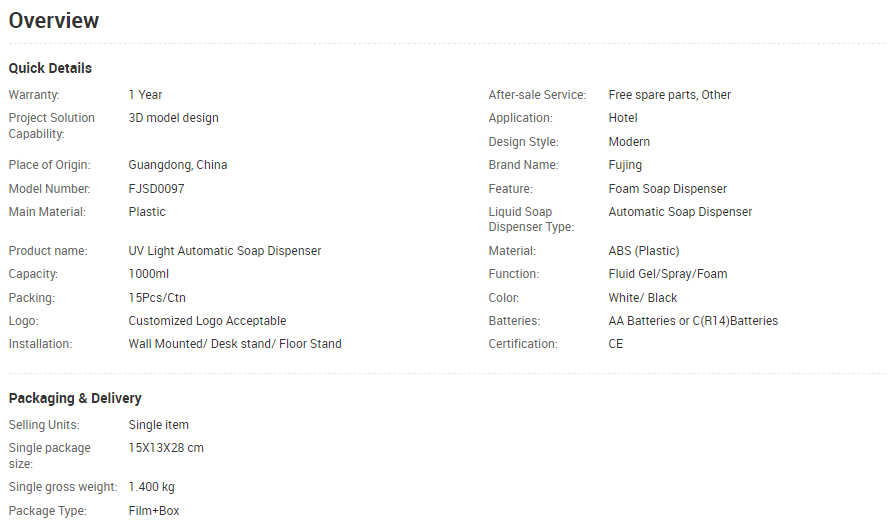This screenshot has height=524, width=888.
Task: Click the 3D model design value
Action: tap(173, 118)
